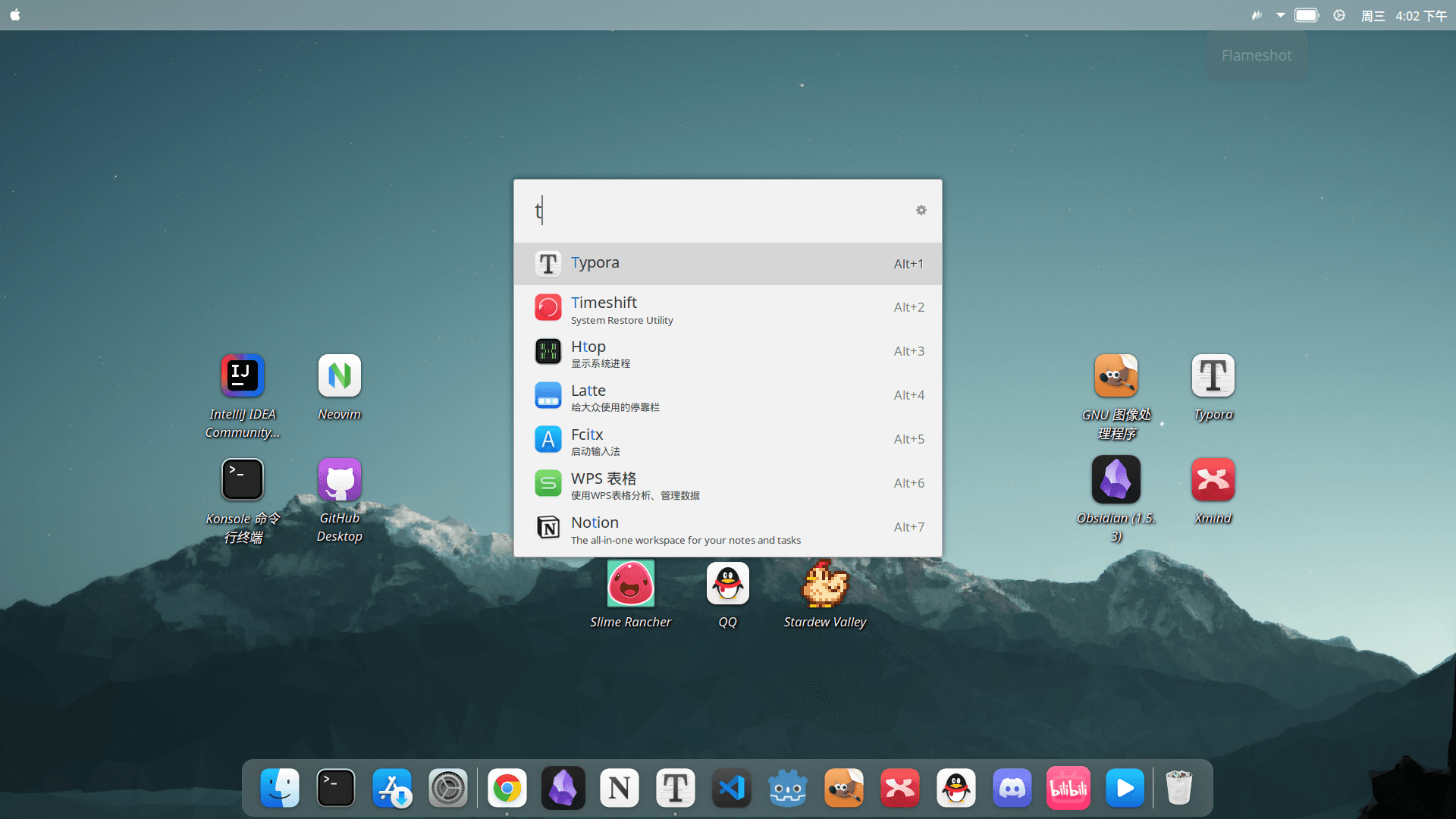Image resolution: width=1456 pixels, height=819 pixels.
Task: Open the Typora desktop shortcut
Action: [x=1213, y=387]
